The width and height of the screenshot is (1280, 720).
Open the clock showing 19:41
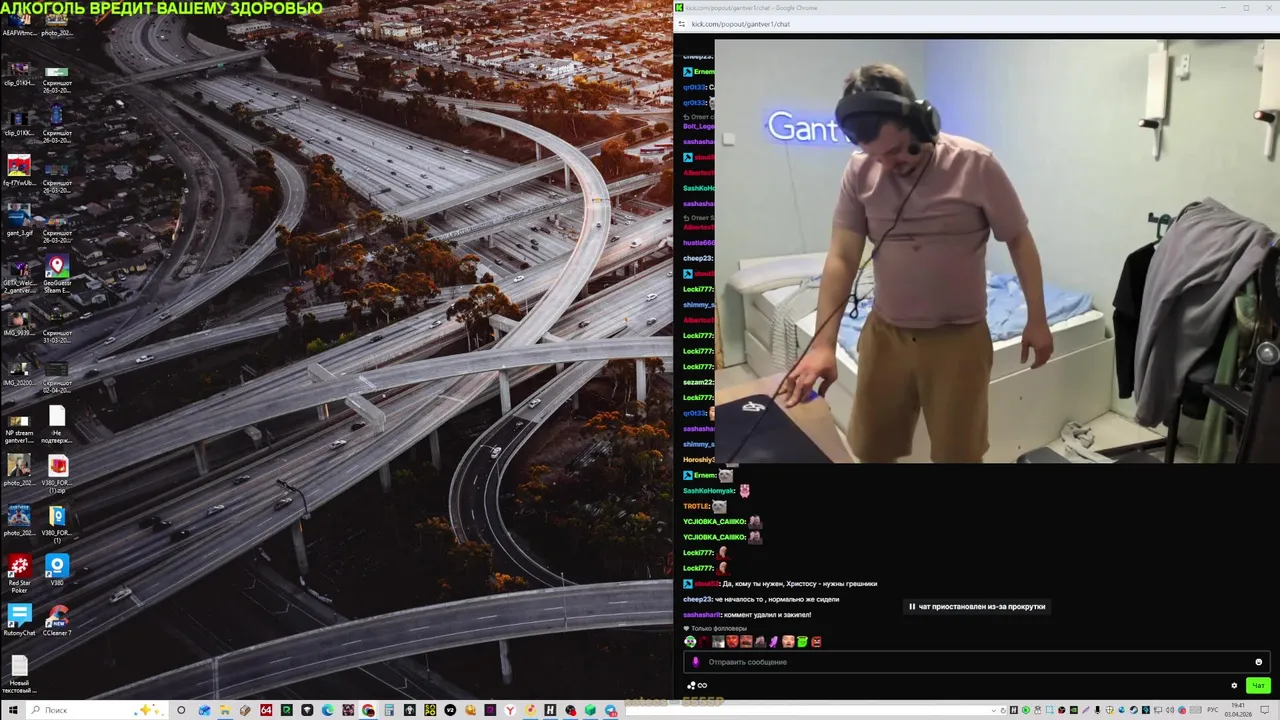click(1238, 710)
